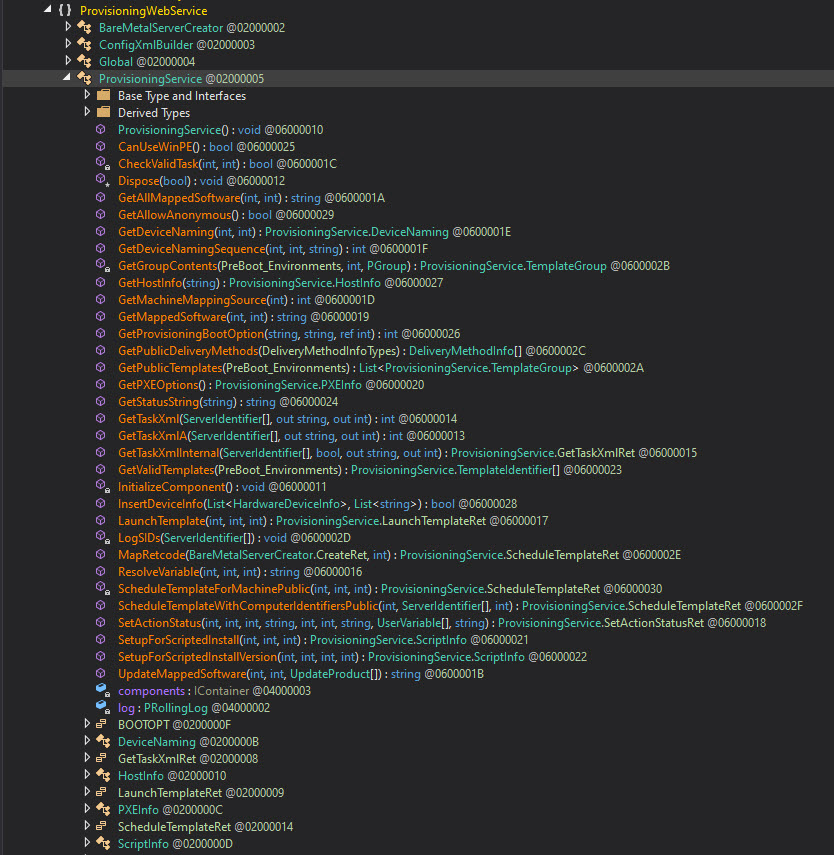Click the protected method icon beside Dispose
The height and width of the screenshot is (855, 834).
click(103, 180)
